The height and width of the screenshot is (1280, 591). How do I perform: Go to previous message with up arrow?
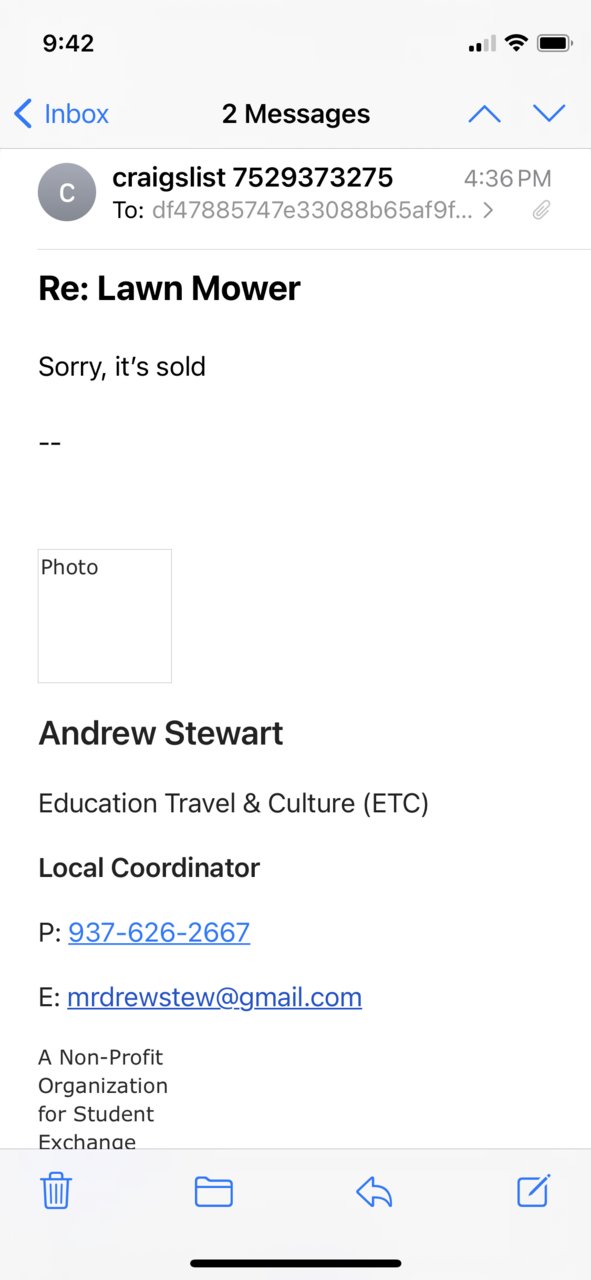[x=484, y=114]
